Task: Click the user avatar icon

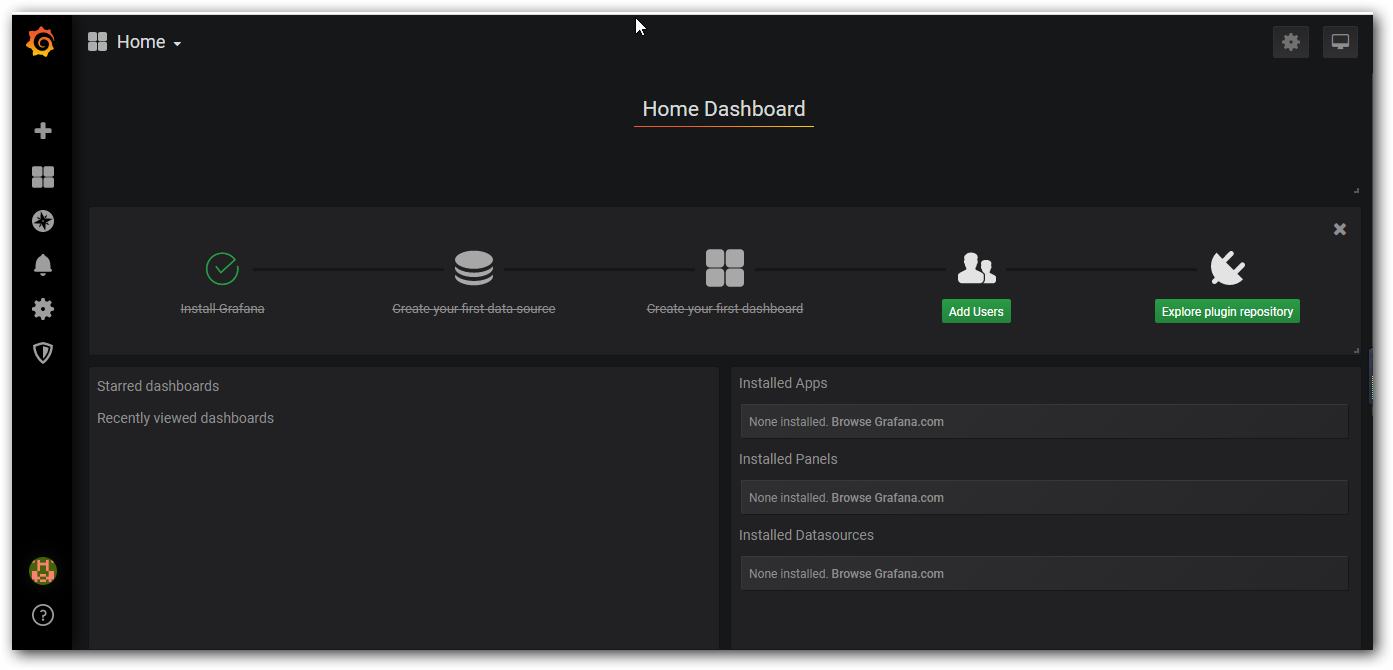Action: [43, 571]
